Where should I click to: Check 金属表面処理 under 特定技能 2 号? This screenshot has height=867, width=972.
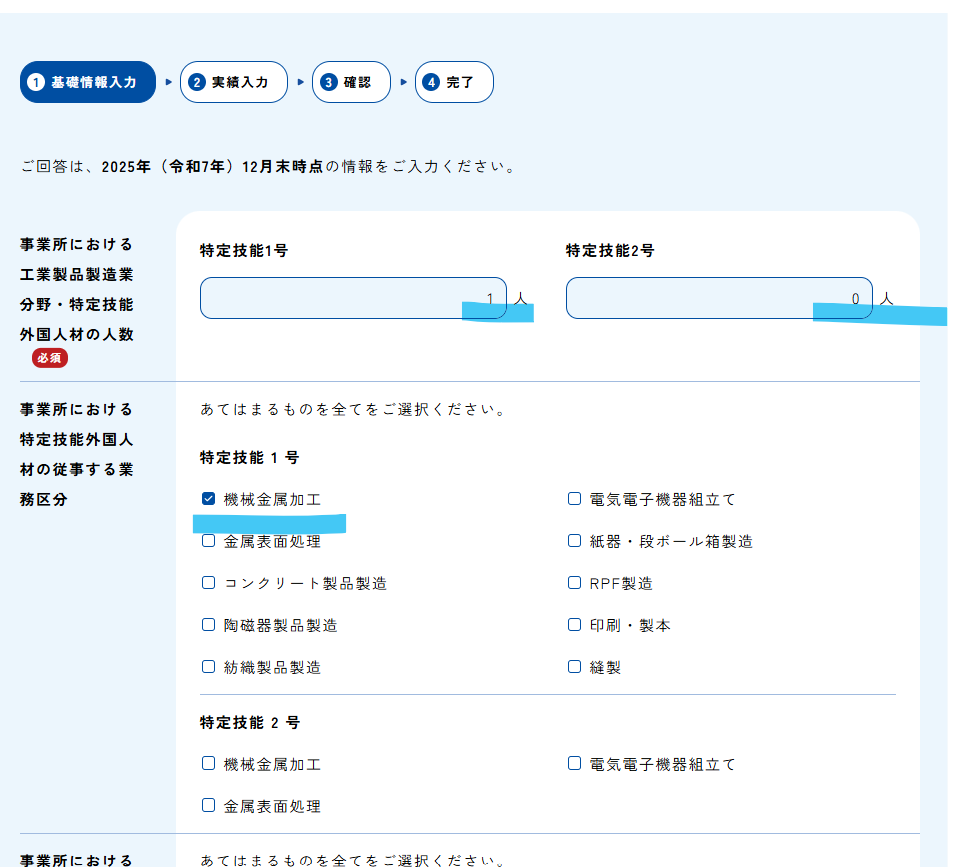209,805
